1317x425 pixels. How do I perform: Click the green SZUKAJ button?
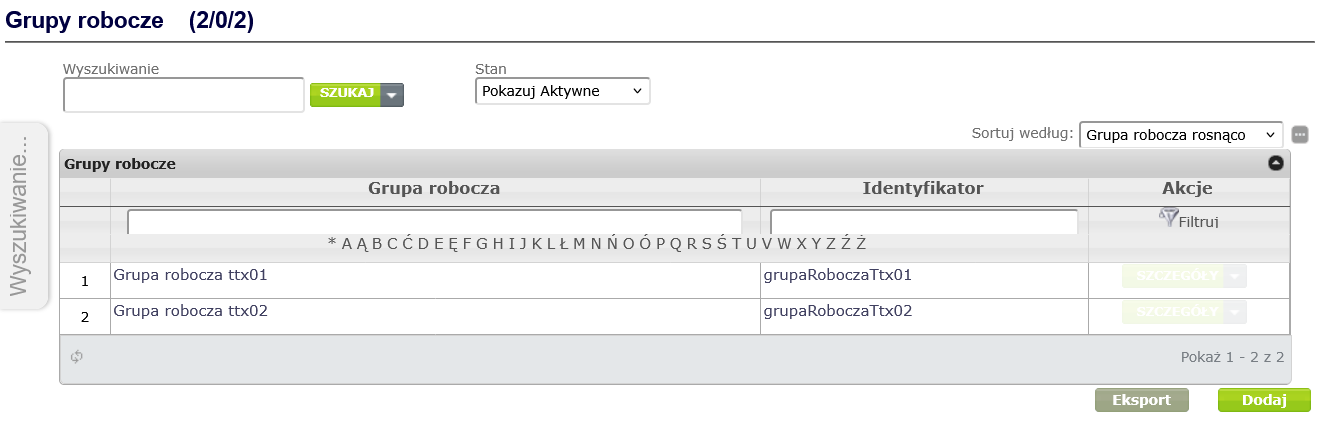[346, 94]
